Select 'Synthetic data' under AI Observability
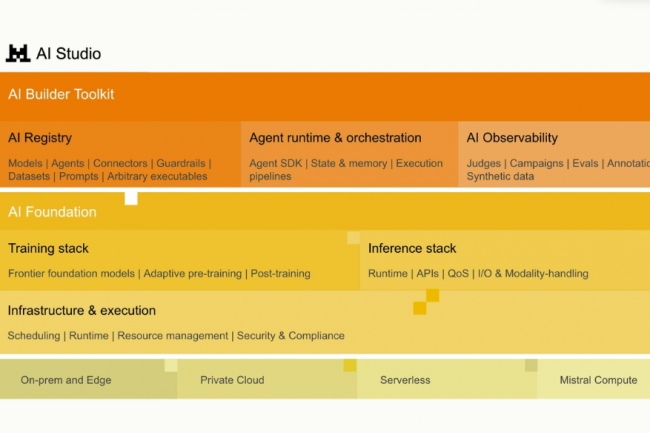 [500, 176]
